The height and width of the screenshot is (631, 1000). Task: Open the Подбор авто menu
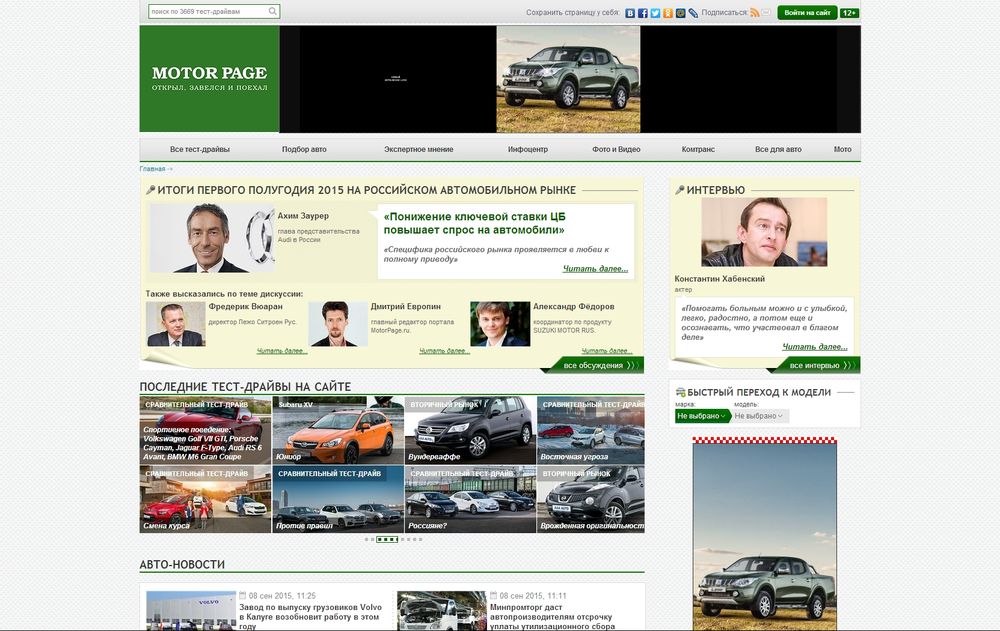pos(304,149)
